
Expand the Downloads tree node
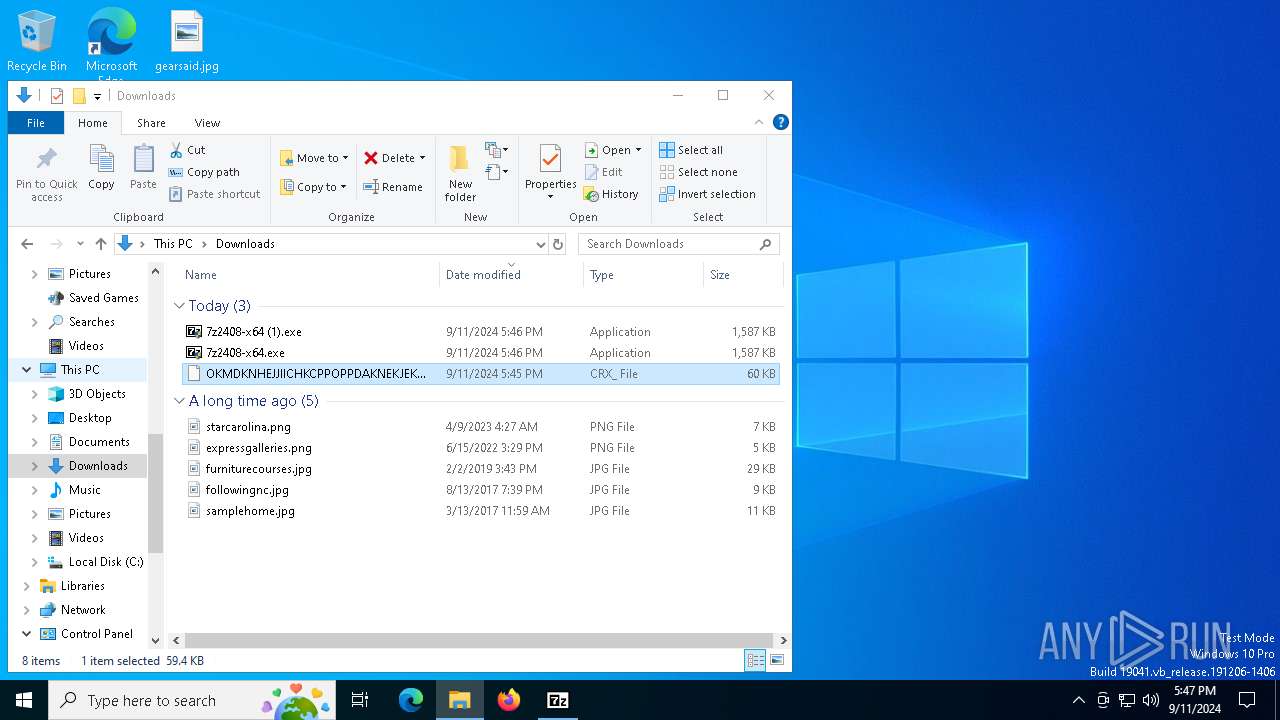coord(35,466)
